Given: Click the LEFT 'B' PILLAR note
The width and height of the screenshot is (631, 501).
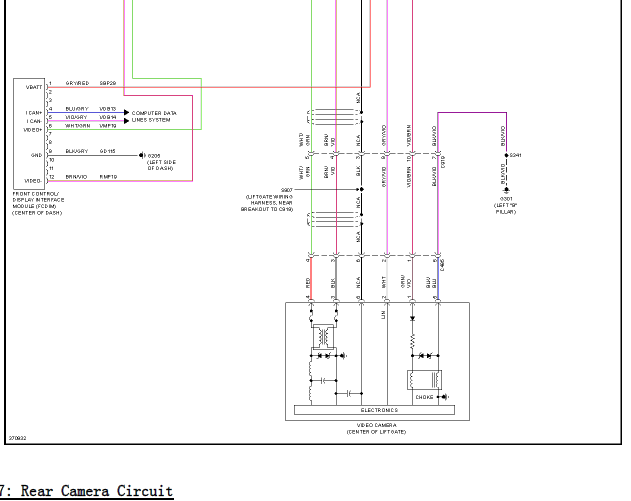Looking at the screenshot, I should (506, 209).
